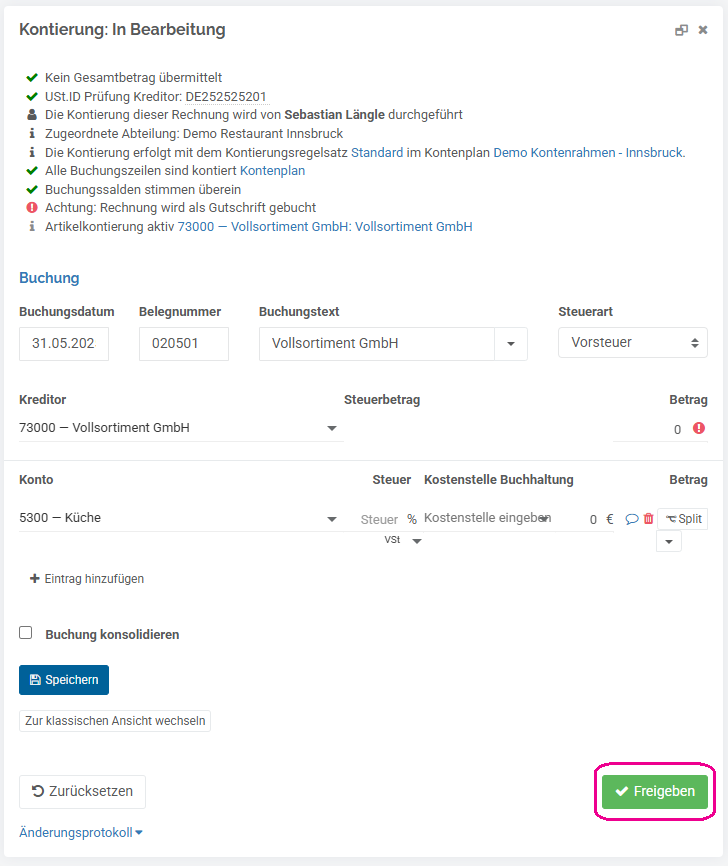Open the dropdown arrow below Split
Image resolution: width=728 pixels, height=866 pixels.
pos(669,542)
